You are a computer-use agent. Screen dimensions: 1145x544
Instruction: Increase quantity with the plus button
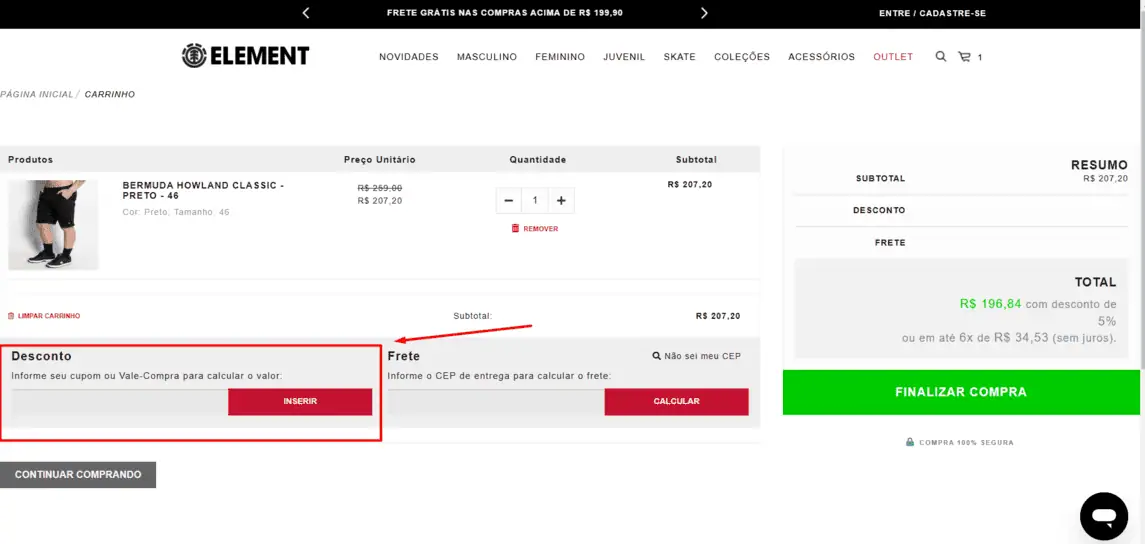coord(561,200)
